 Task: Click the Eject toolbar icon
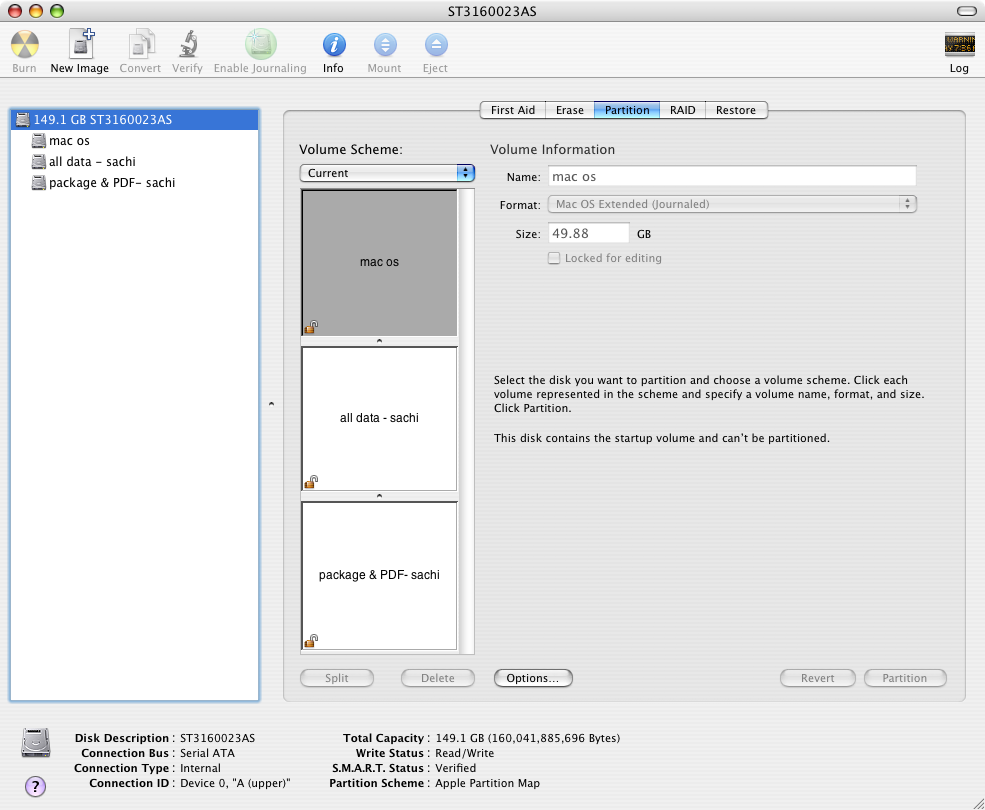coord(436,45)
